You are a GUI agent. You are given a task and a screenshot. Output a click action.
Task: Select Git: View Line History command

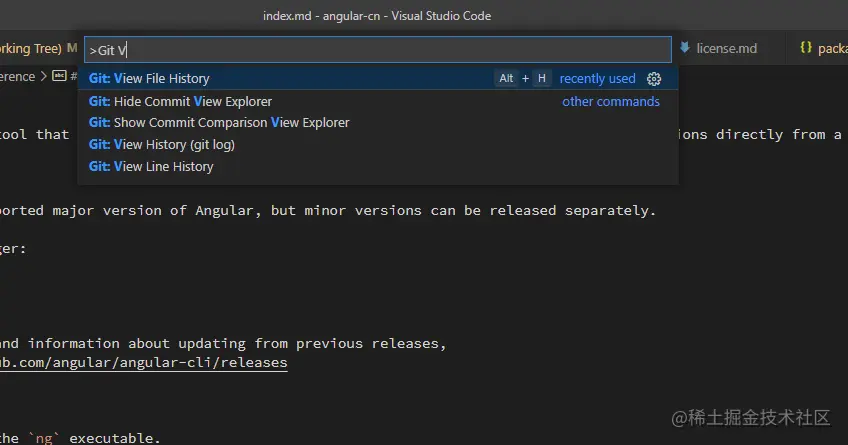[x=377, y=167]
